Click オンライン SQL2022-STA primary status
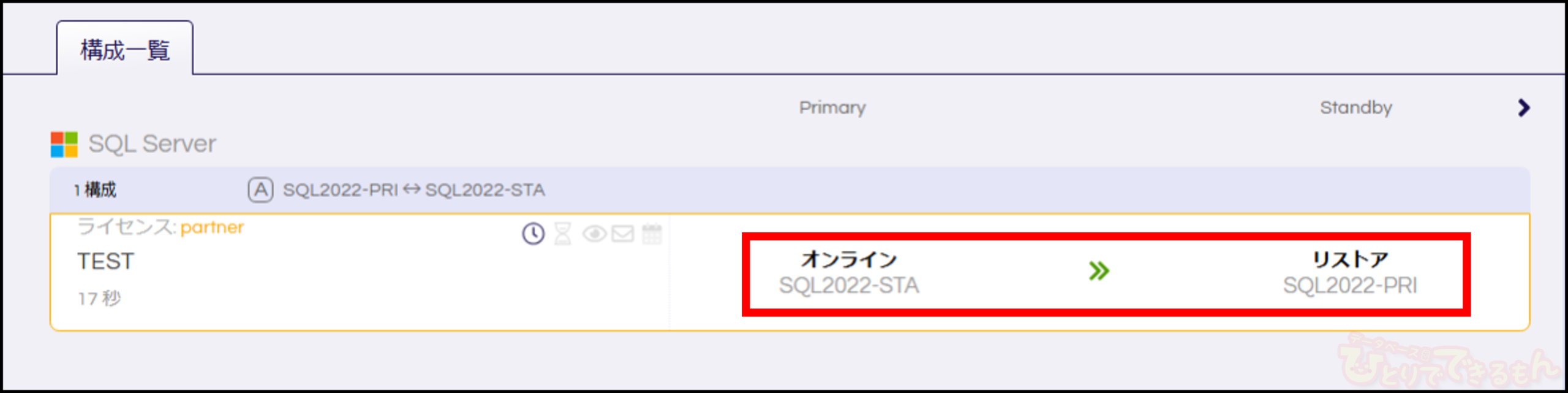The image size is (1568, 393). (849, 272)
